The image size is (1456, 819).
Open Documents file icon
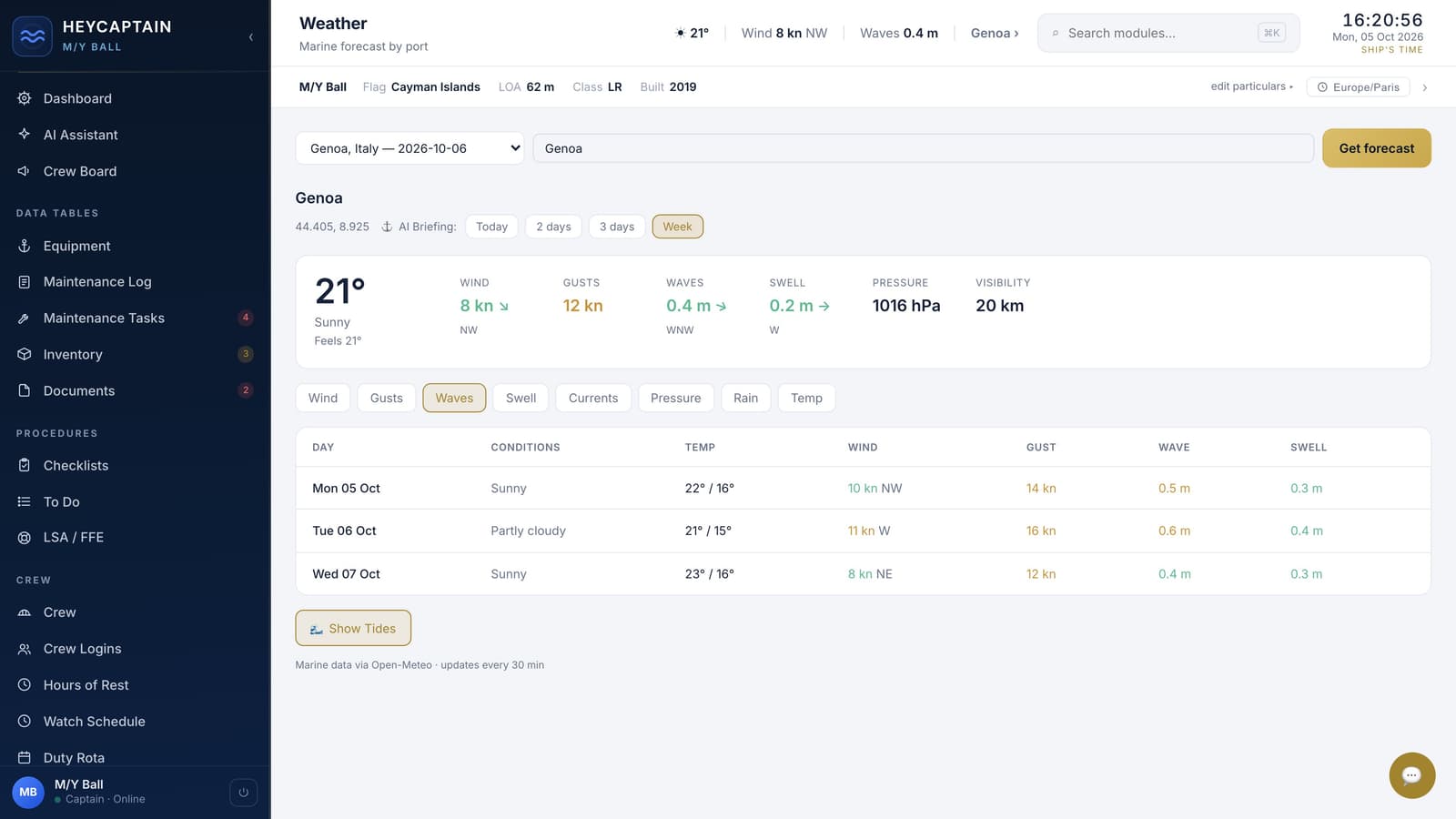(x=25, y=390)
